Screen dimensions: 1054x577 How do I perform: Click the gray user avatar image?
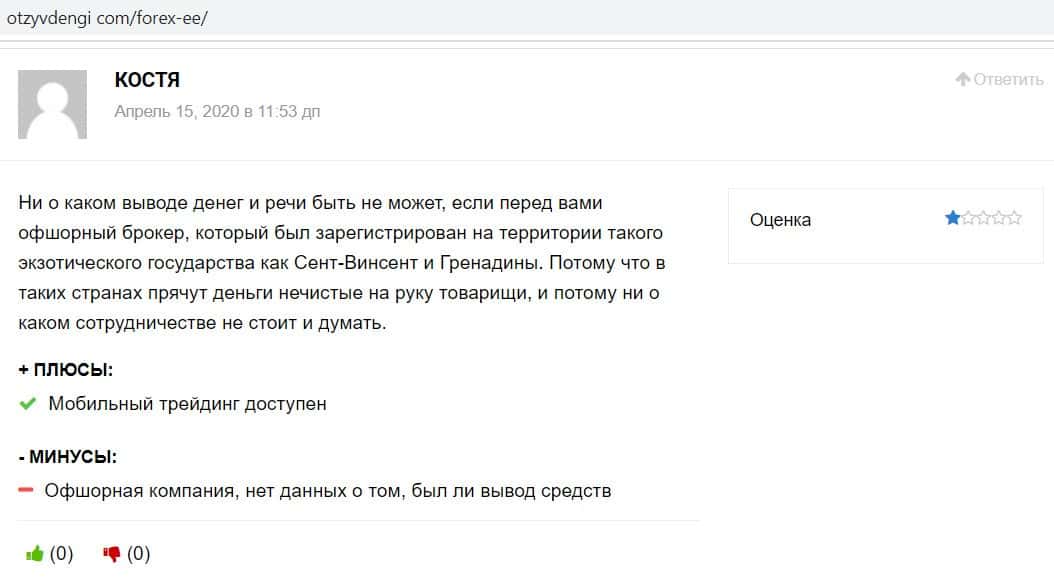[53, 104]
